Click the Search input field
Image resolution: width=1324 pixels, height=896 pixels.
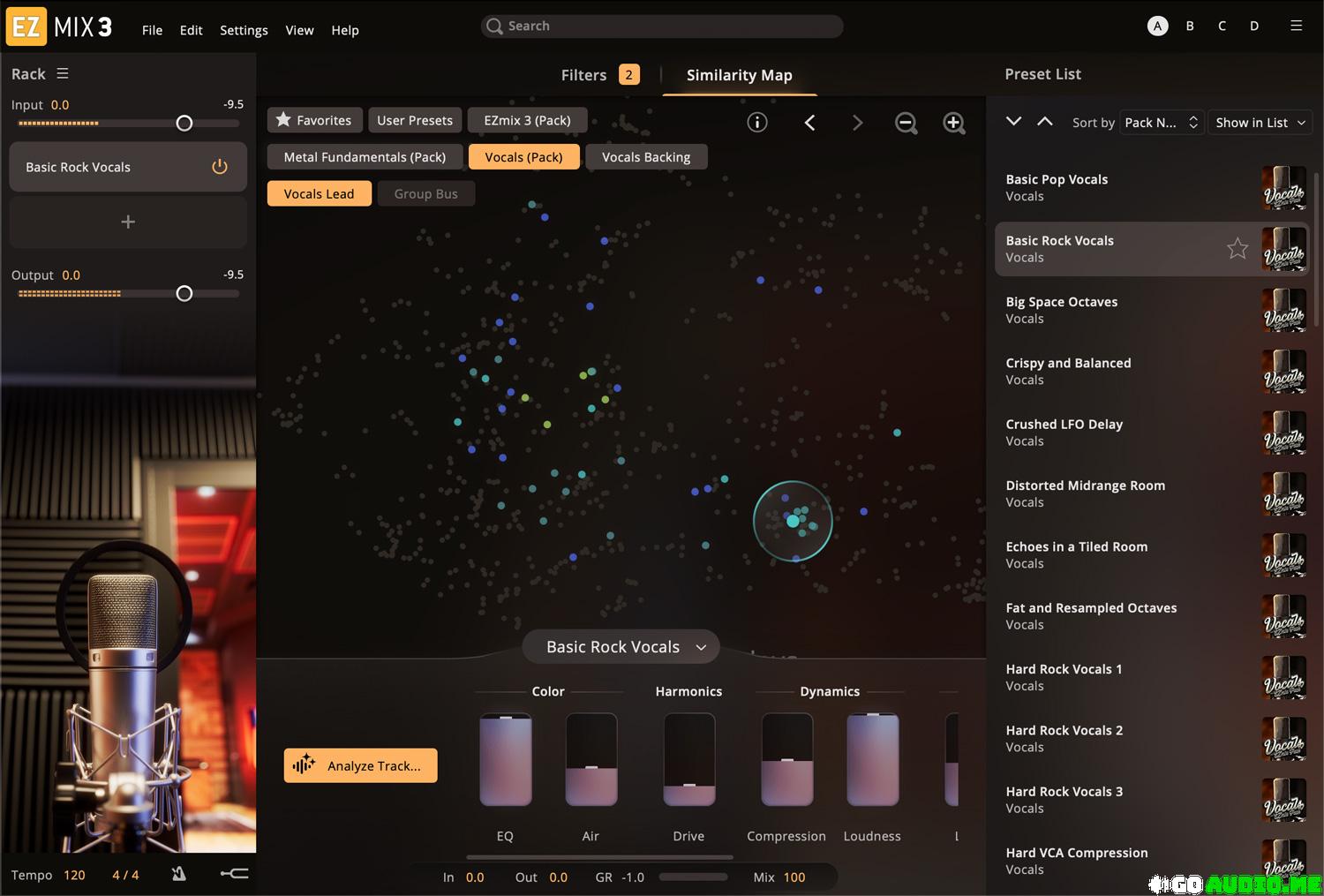(662, 26)
